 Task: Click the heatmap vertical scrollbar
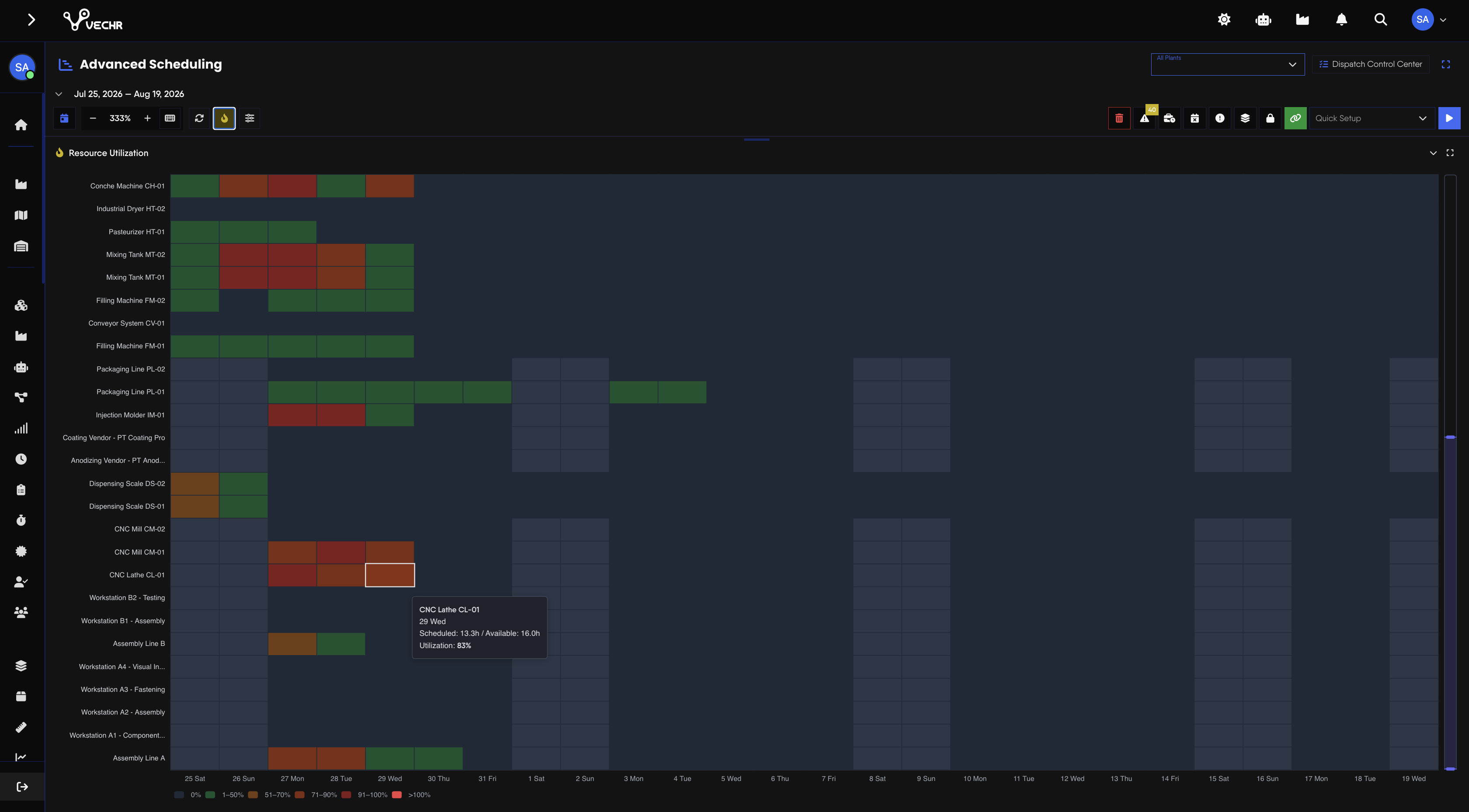pyautogui.click(x=1450, y=472)
